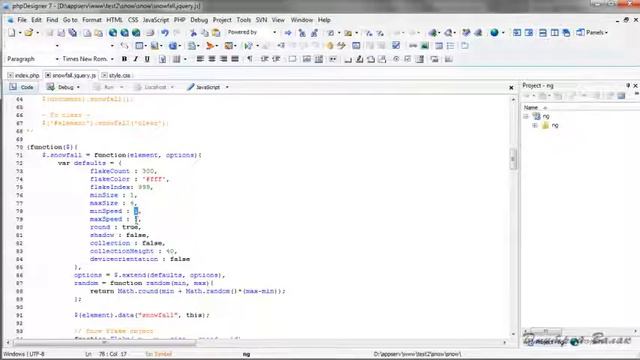Open the JavaScript menu
The height and width of the screenshot is (360, 640).
(156, 20)
